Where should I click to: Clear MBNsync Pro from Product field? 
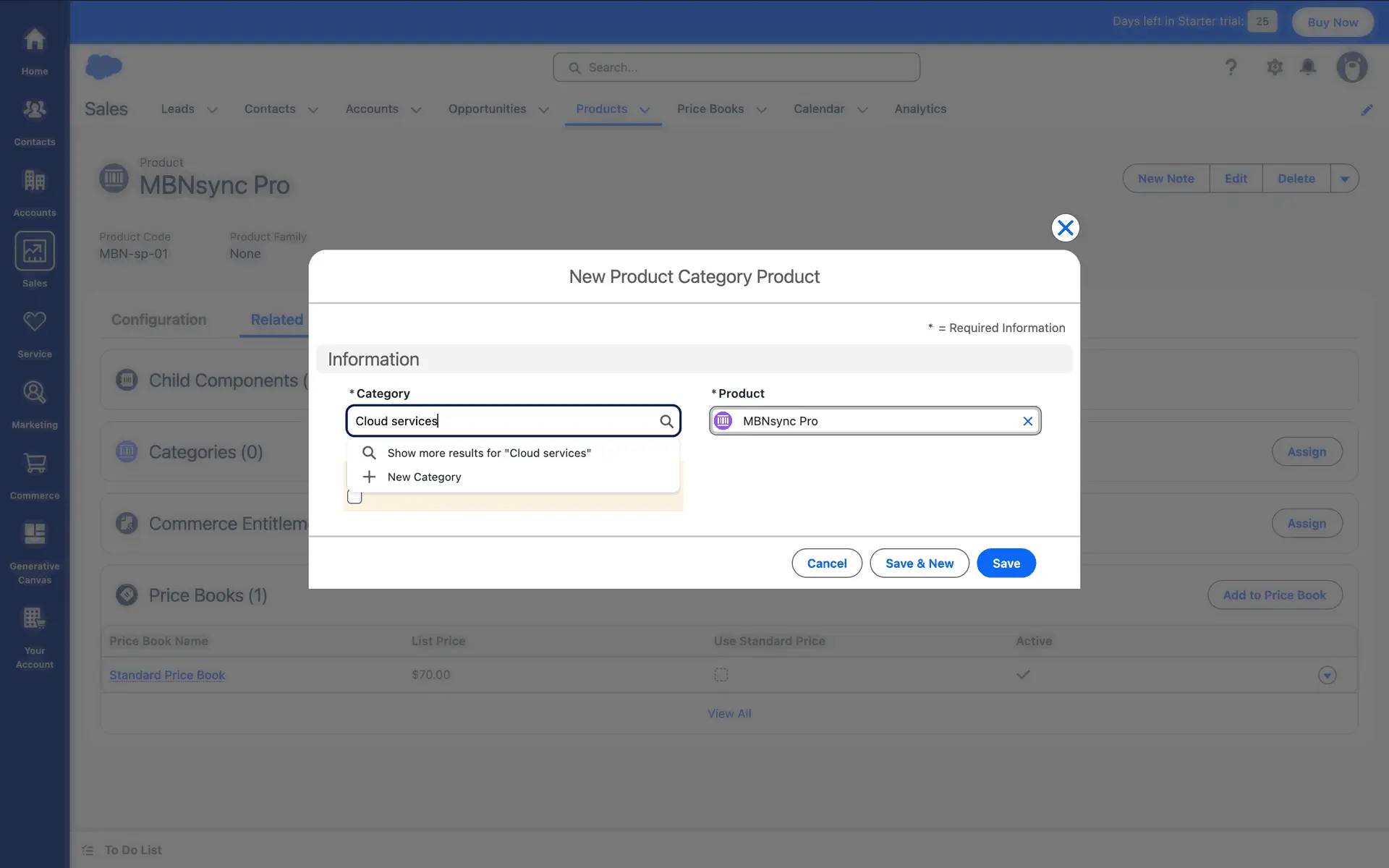[x=1027, y=421]
